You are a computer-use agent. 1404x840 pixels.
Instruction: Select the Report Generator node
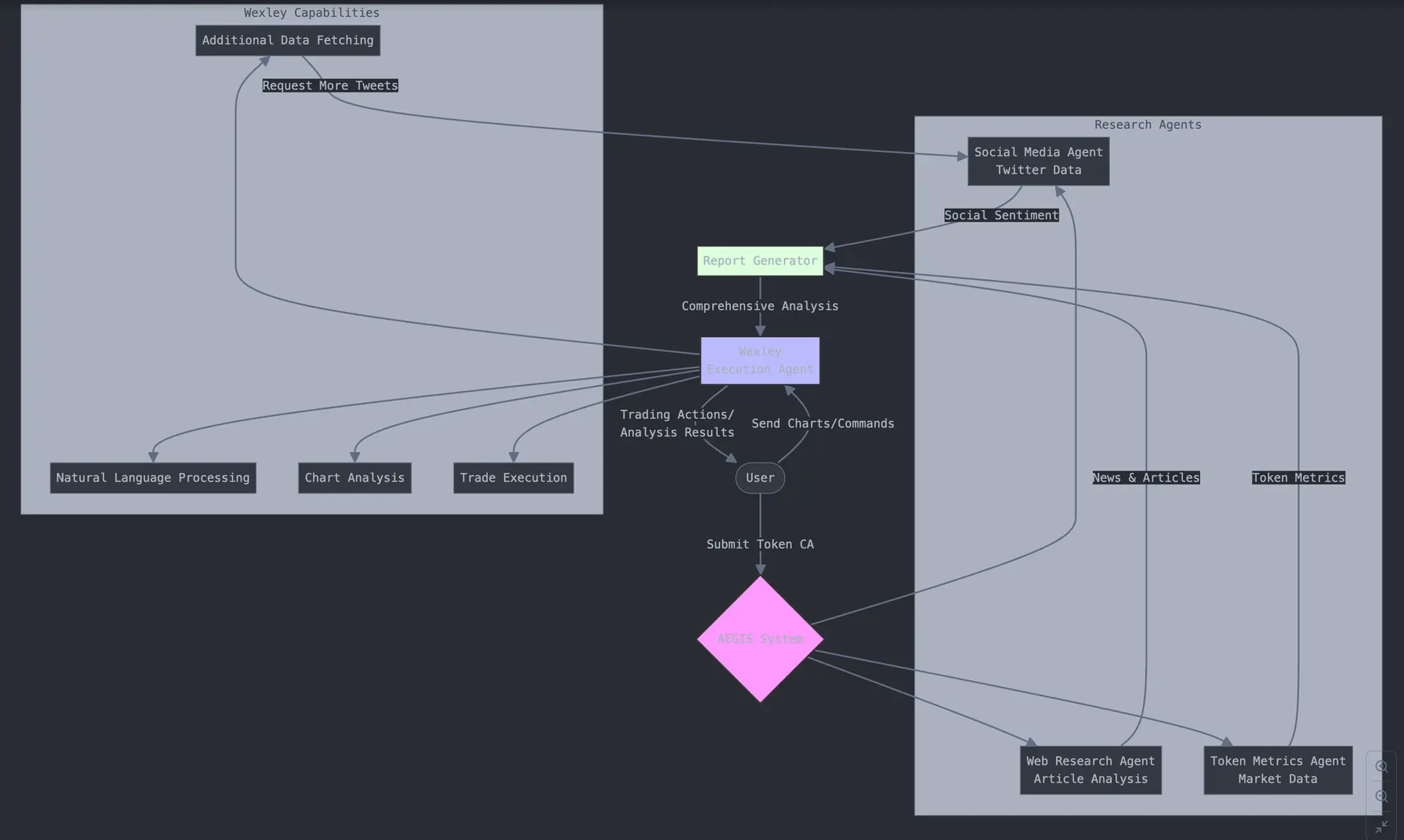coord(760,261)
